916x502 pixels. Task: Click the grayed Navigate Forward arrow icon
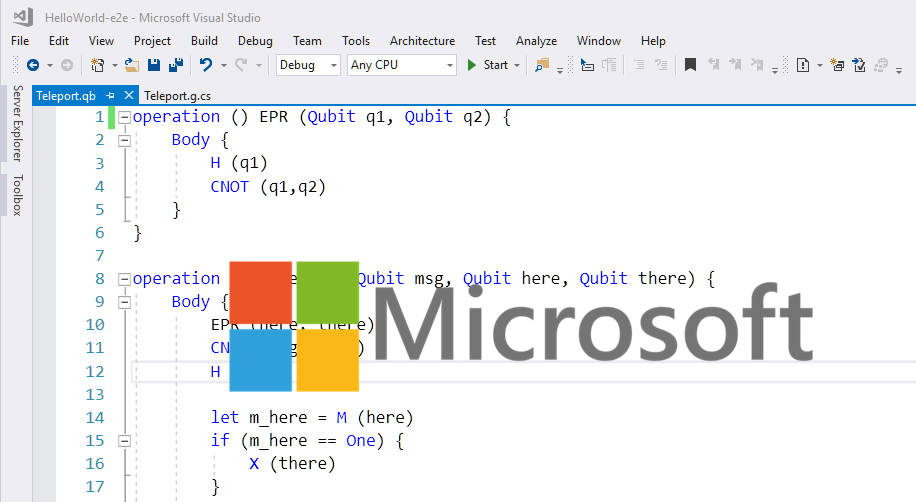[67, 65]
